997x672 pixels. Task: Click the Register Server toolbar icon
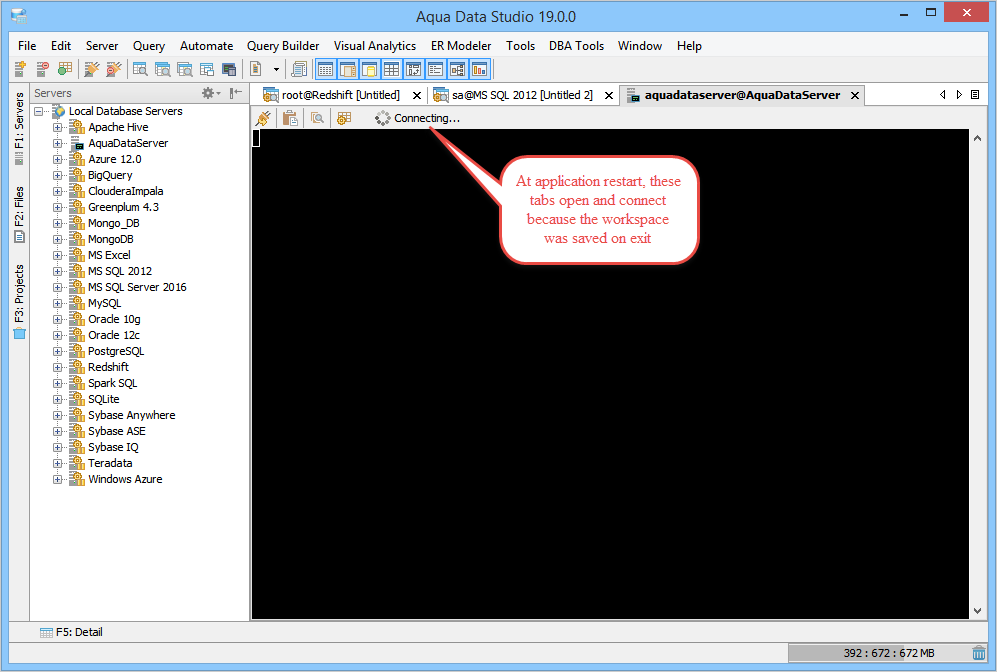pos(20,69)
